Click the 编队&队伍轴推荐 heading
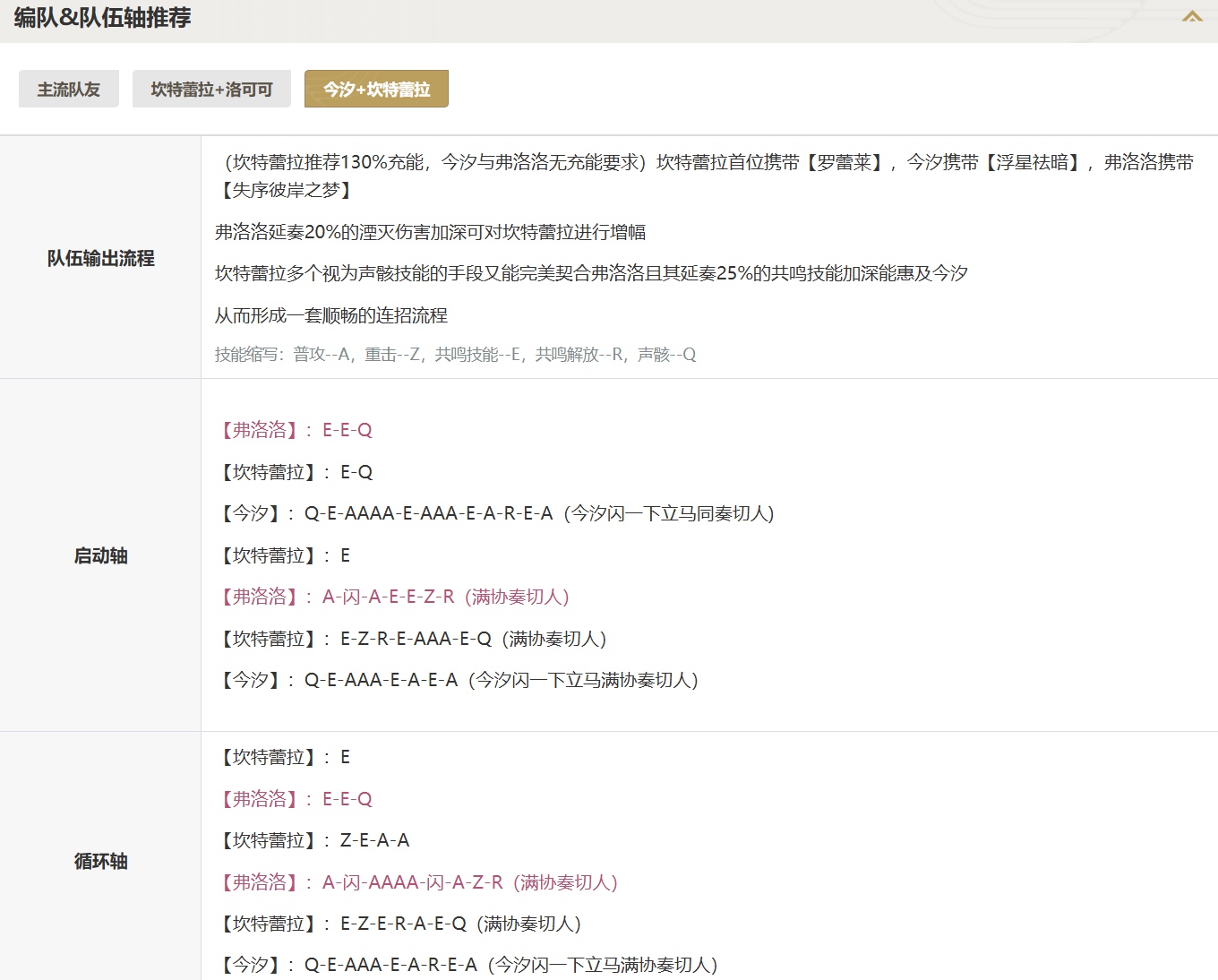The width and height of the screenshot is (1218, 980). click(x=102, y=17)
